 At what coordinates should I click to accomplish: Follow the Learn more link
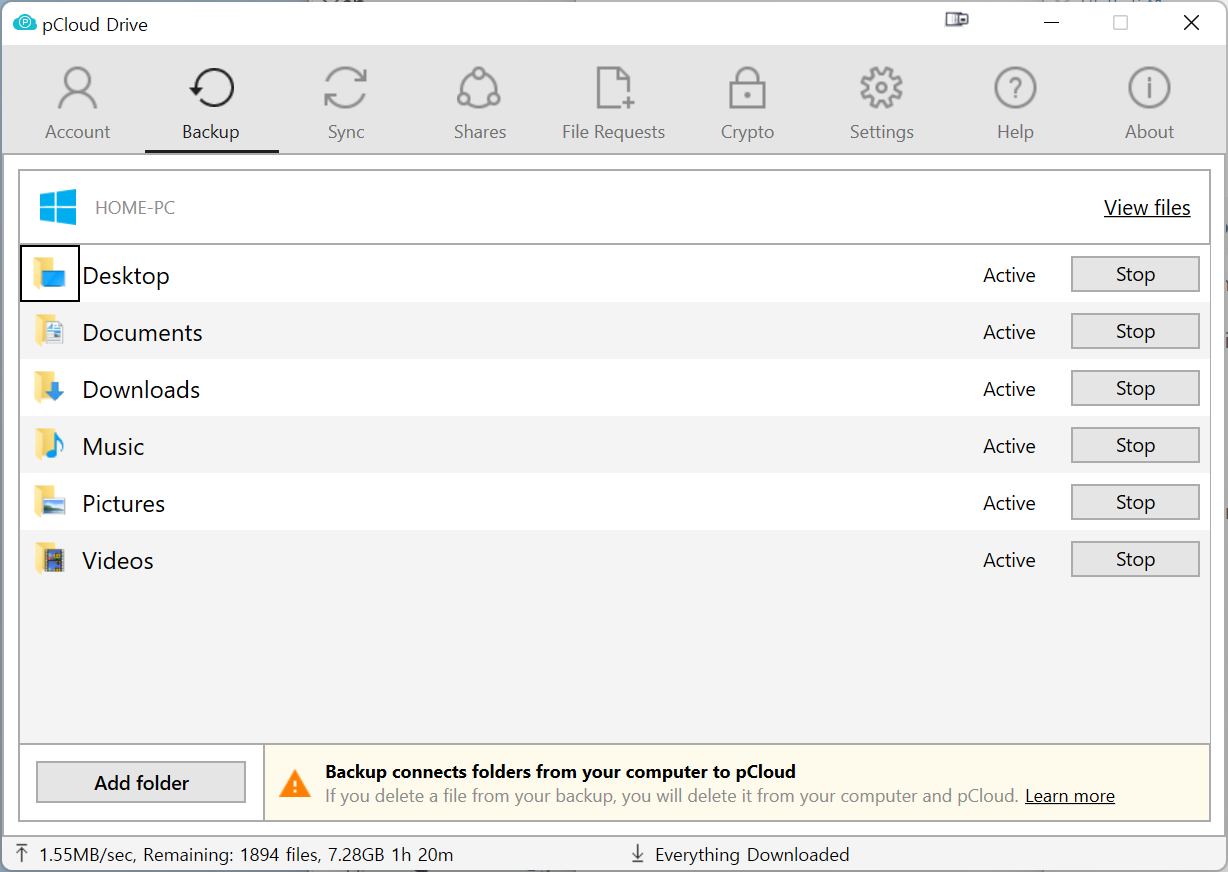(x=1070, y=796)
